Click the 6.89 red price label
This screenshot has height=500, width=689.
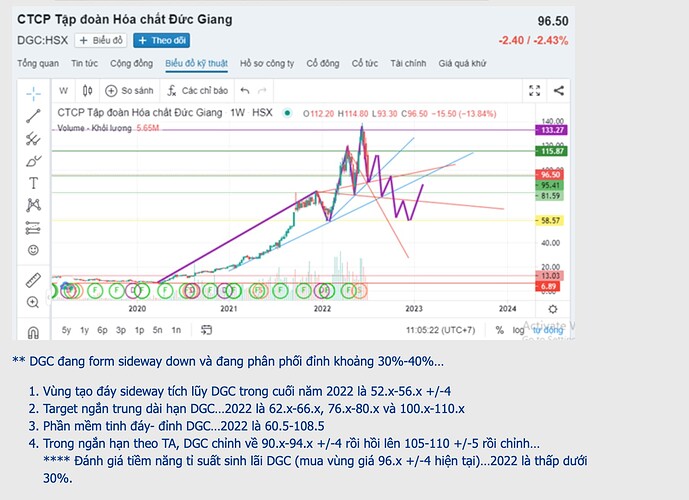coord(548,286)
